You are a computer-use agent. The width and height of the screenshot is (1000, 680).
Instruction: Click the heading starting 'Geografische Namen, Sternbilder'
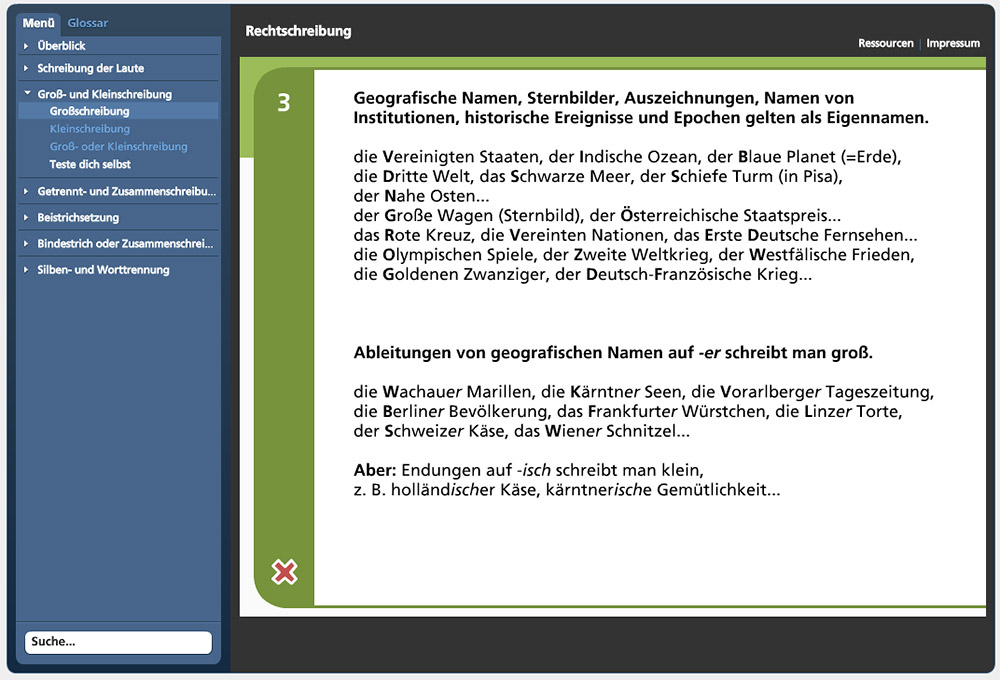pos(641,108)
